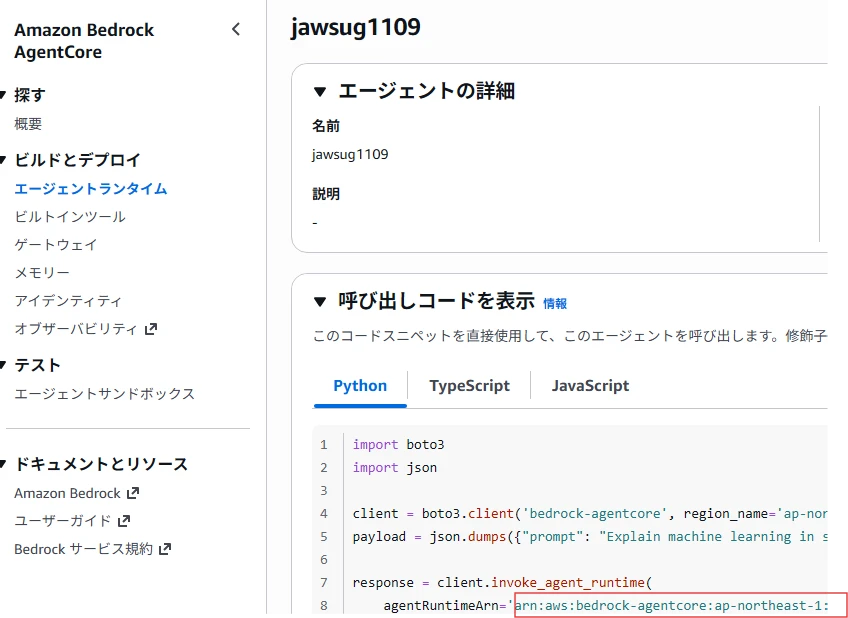Screen dimensions: 848x618
Task: Collapse the 呼び出しコードを表示 panel
Action: click(x=320, y=301)
